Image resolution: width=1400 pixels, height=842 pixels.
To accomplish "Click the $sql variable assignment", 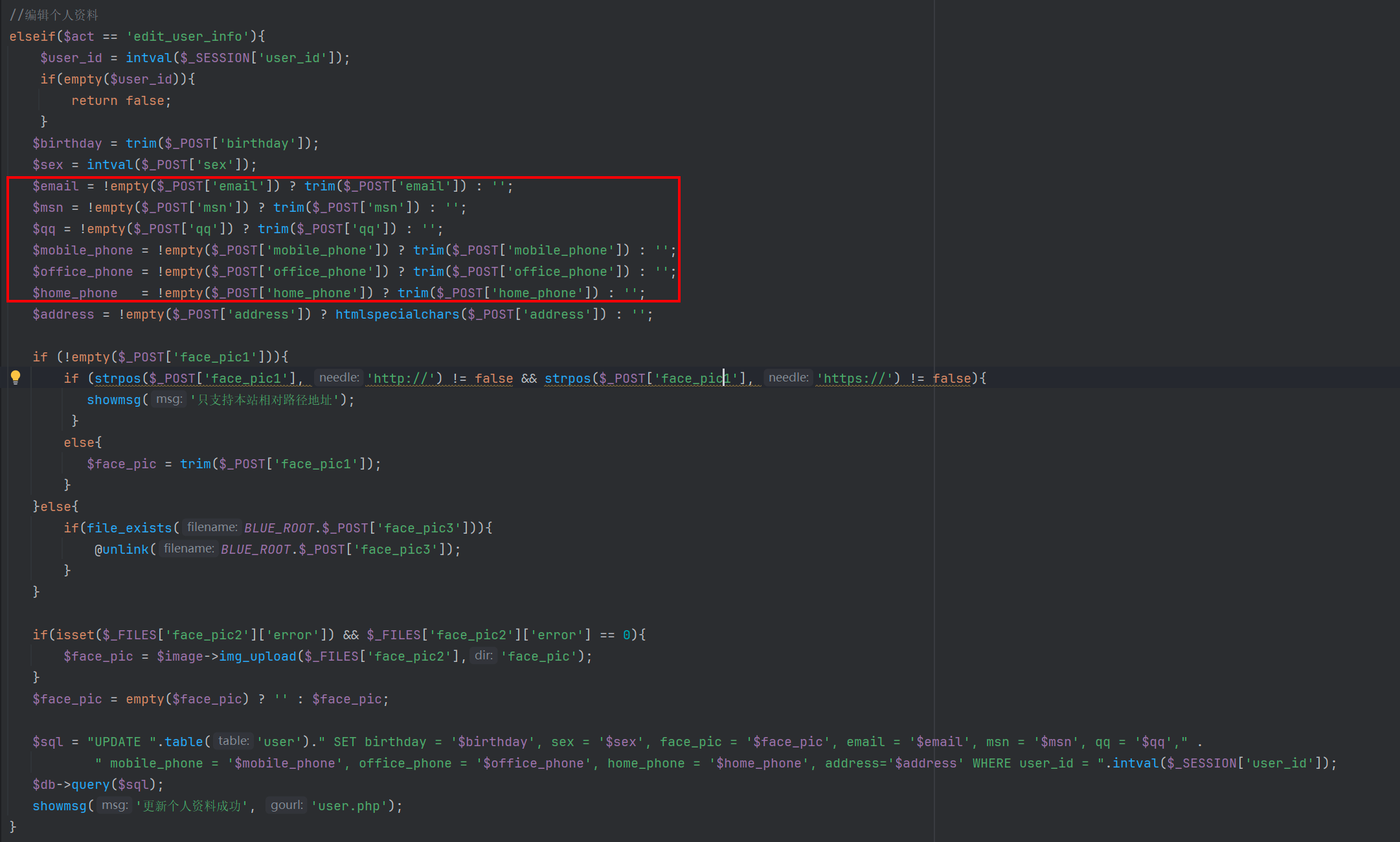I will (x=48, y=742).
